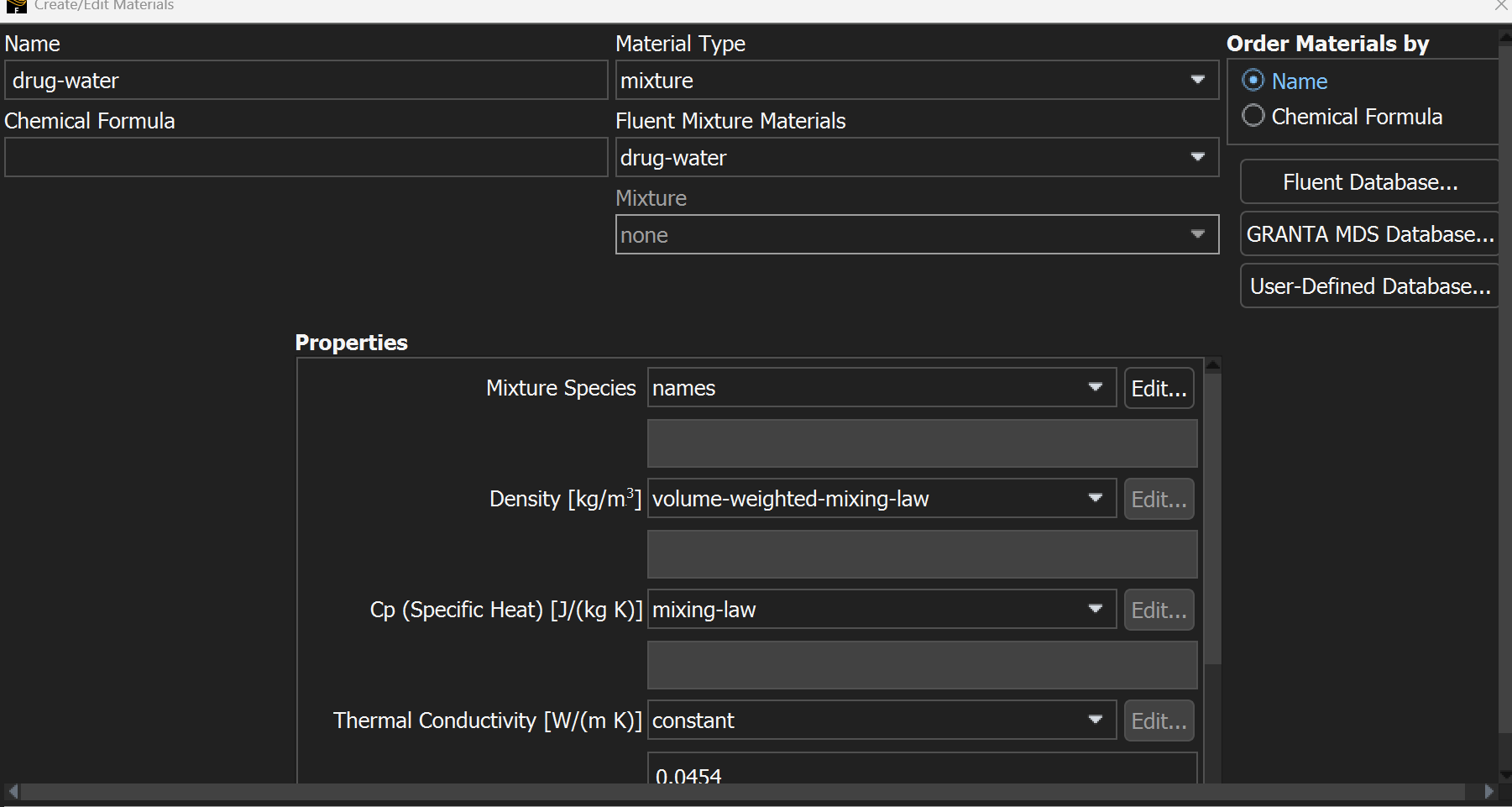Click the Thermal Conductivity value field

coord(922,773)
